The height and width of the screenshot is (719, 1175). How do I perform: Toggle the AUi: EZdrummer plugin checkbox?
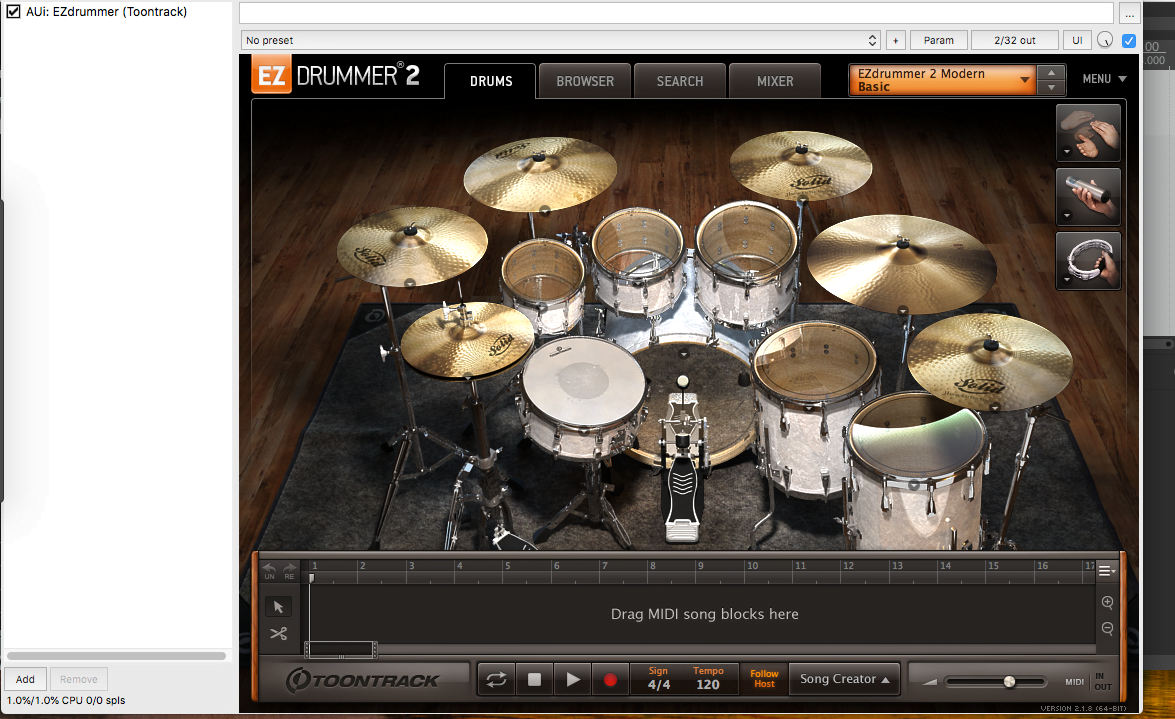pyautogui.click(x=13, y=11)
